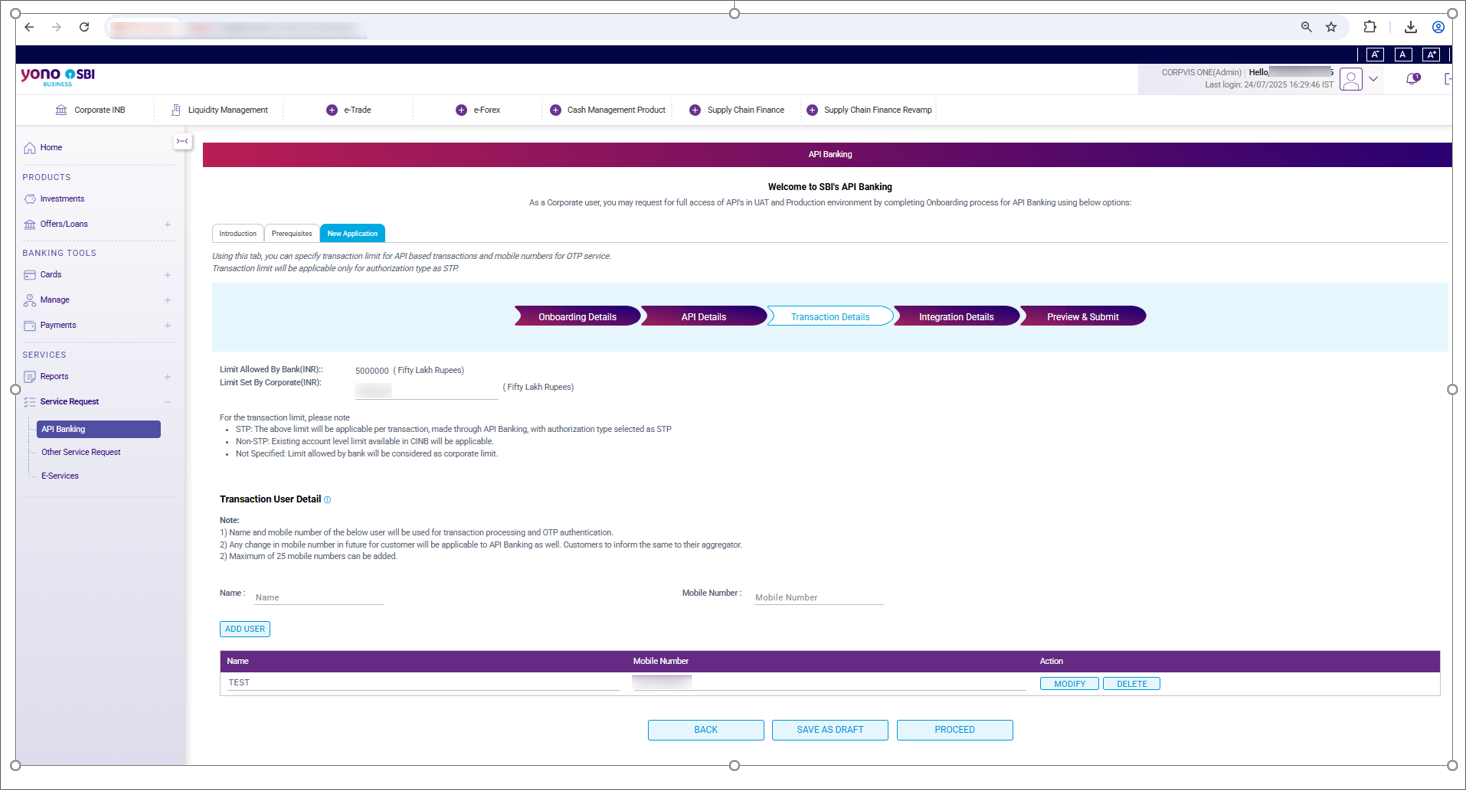This screenshot has width=1466, height=790.
Task: Switch to the Introduction tab
Action: point(238,233)
